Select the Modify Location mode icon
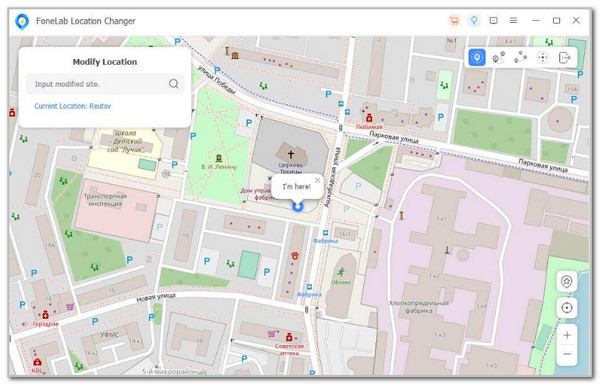 (x=477, y=58)
